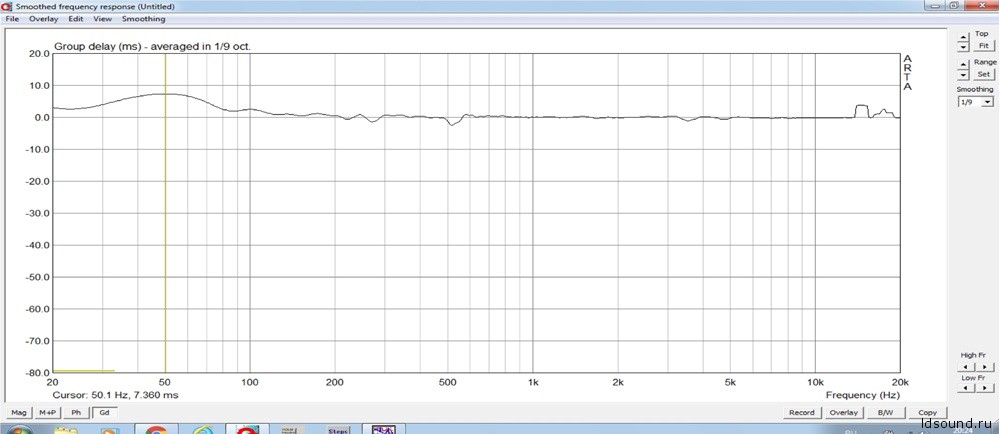Open the File menu
The height and width of the screenshot is (434, 999).
pyautogui.click(x=12, y=19)
